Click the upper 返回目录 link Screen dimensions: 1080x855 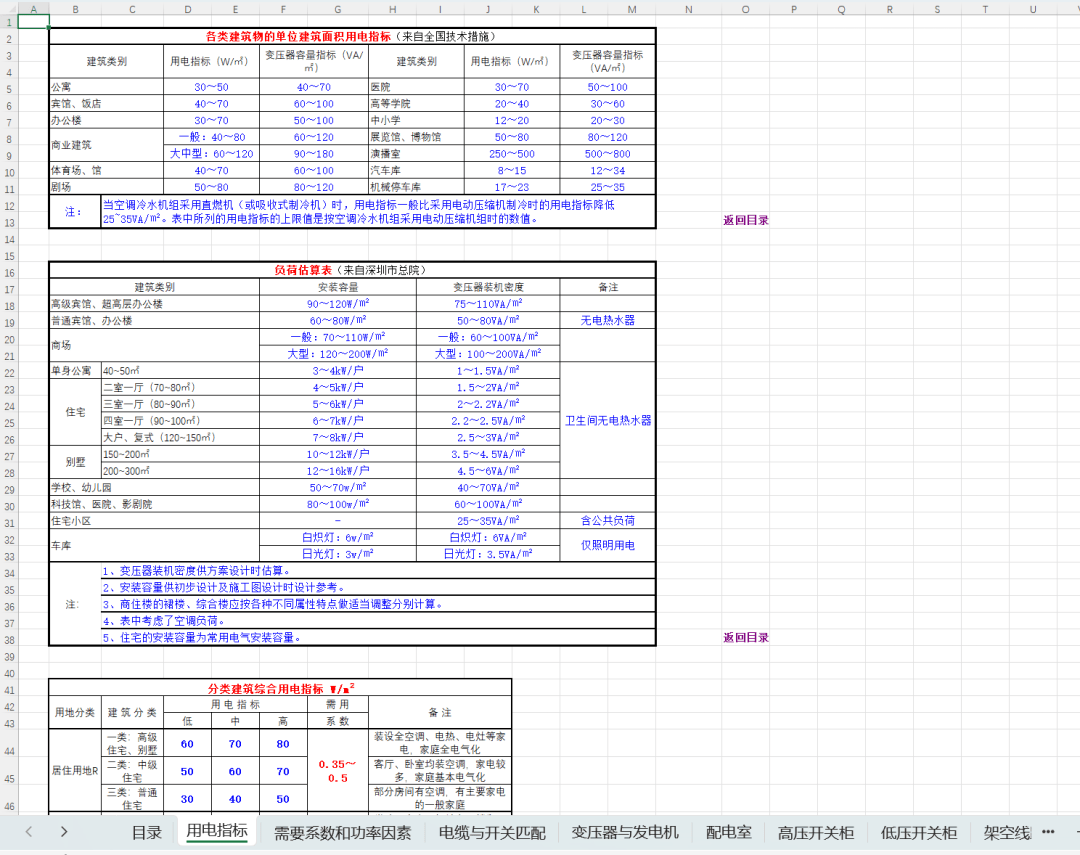[746, 220]
